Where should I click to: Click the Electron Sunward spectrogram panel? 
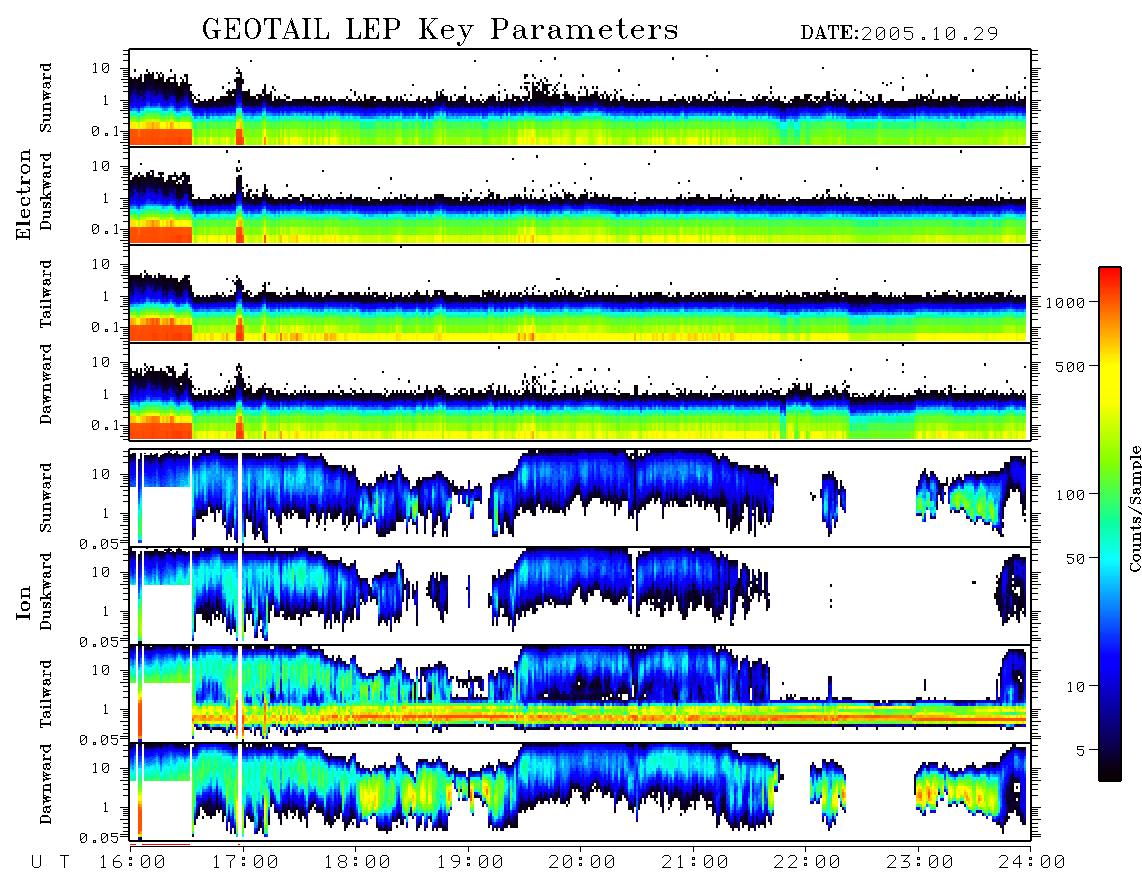(x=580, y=98)
